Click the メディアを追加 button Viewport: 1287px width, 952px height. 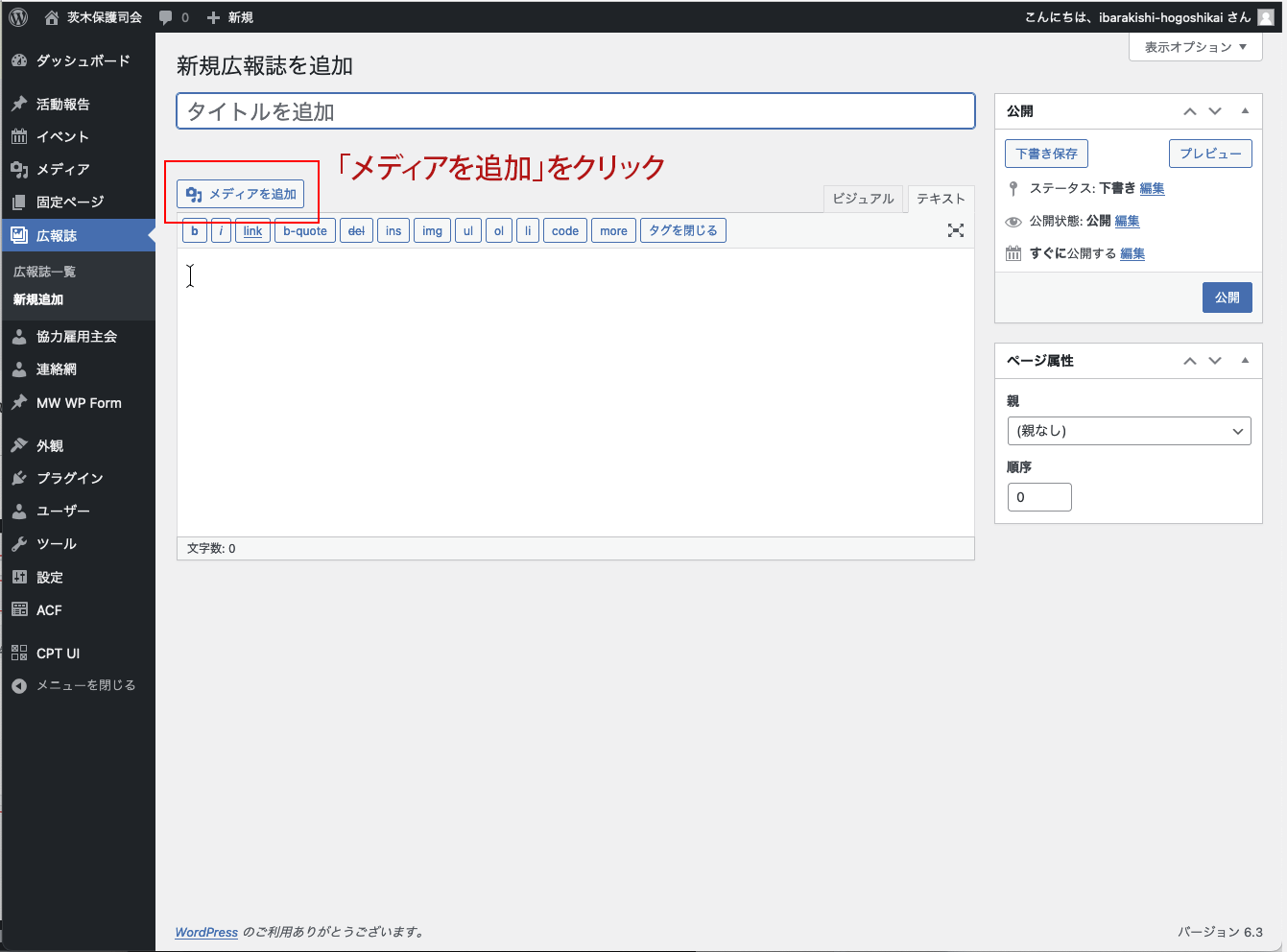pyautogui.click(x=241, y=194)
